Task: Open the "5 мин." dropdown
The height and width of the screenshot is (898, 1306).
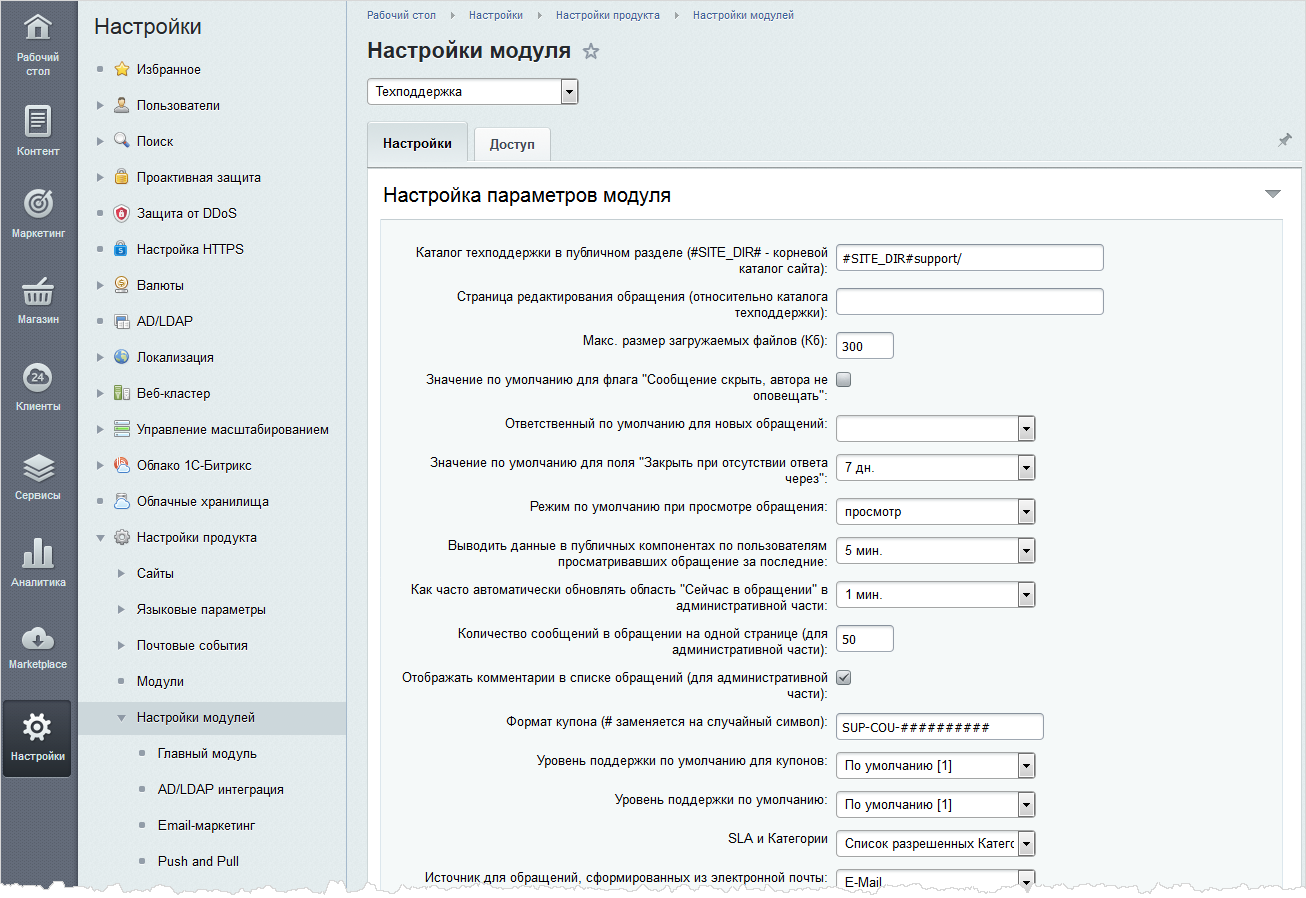Action: coord(935,550)
